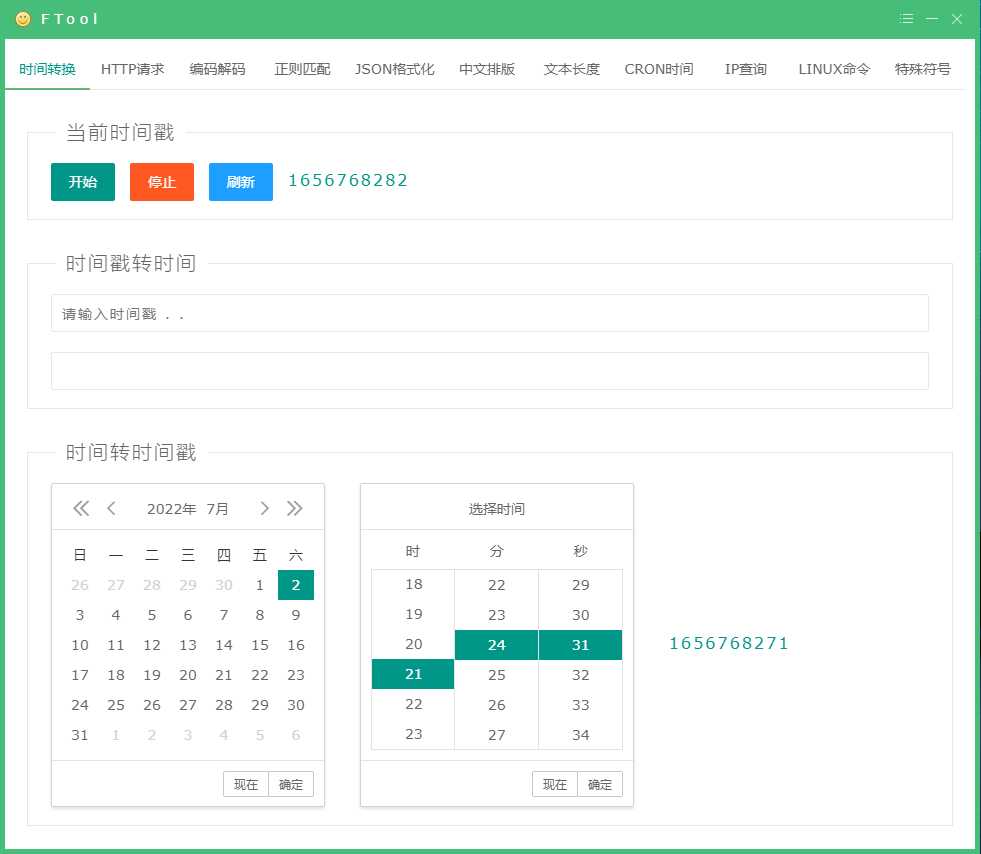Go to previous month with left arrow

pos(111,508)
